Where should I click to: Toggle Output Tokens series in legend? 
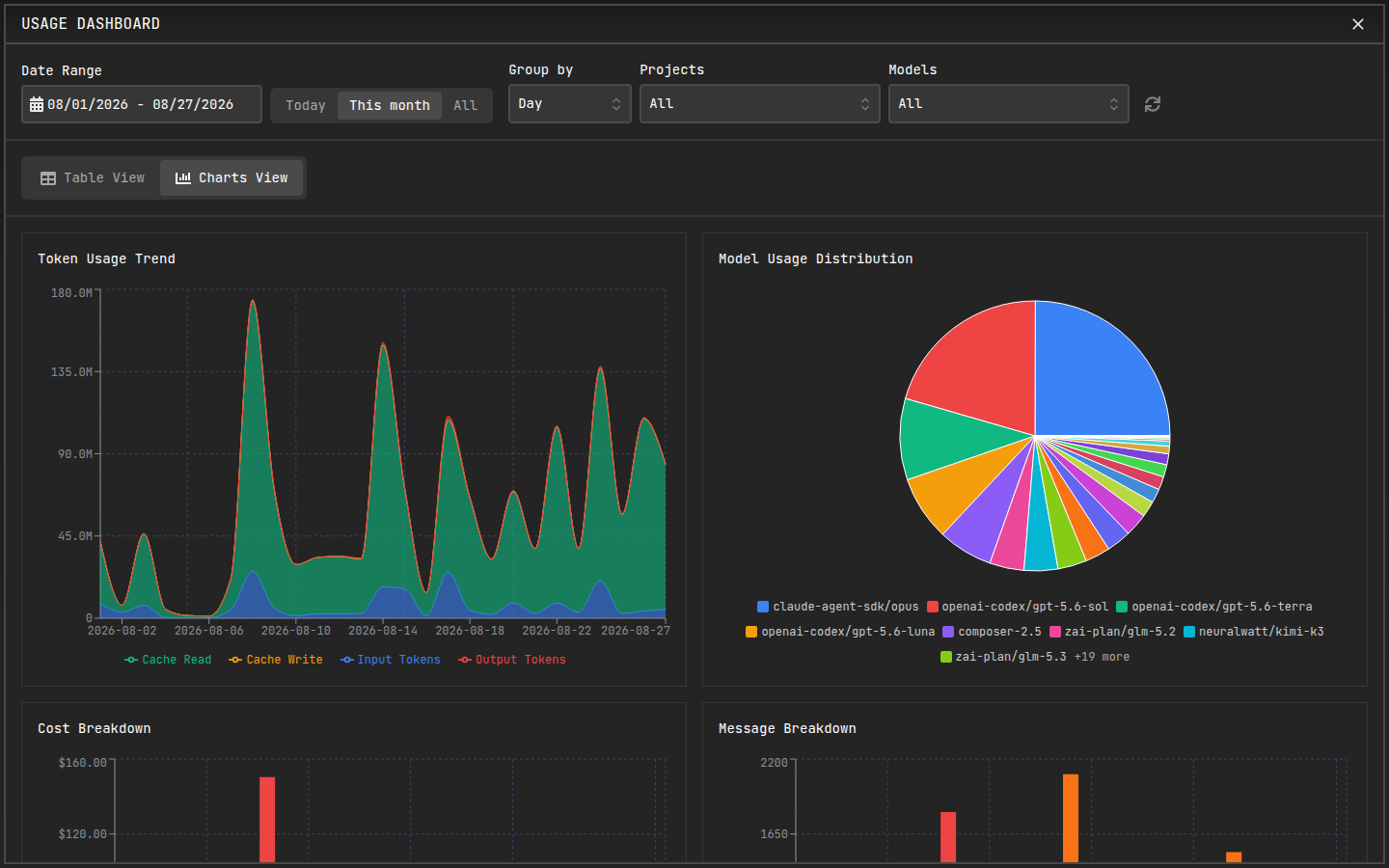(512, 660)
